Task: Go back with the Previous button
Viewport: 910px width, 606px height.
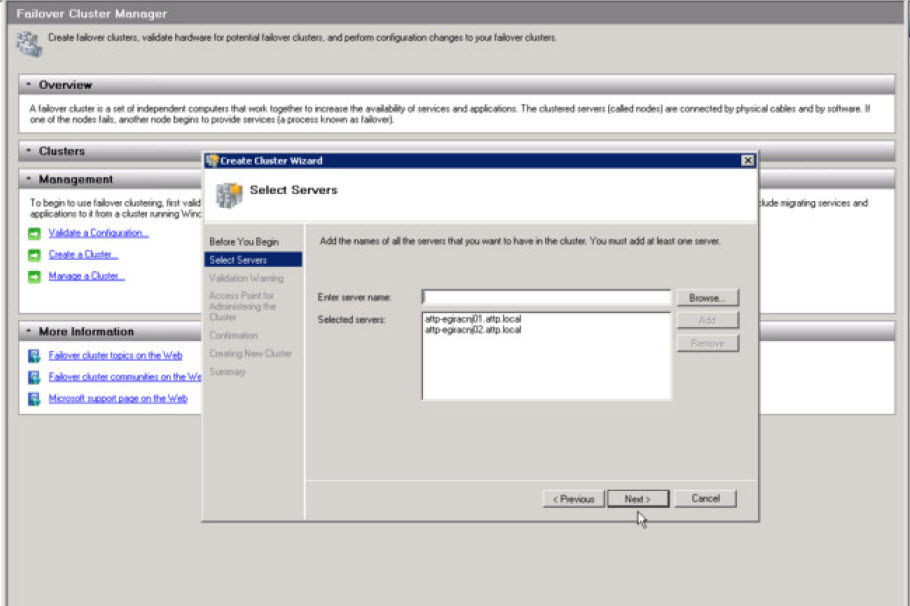Action: 573,499
